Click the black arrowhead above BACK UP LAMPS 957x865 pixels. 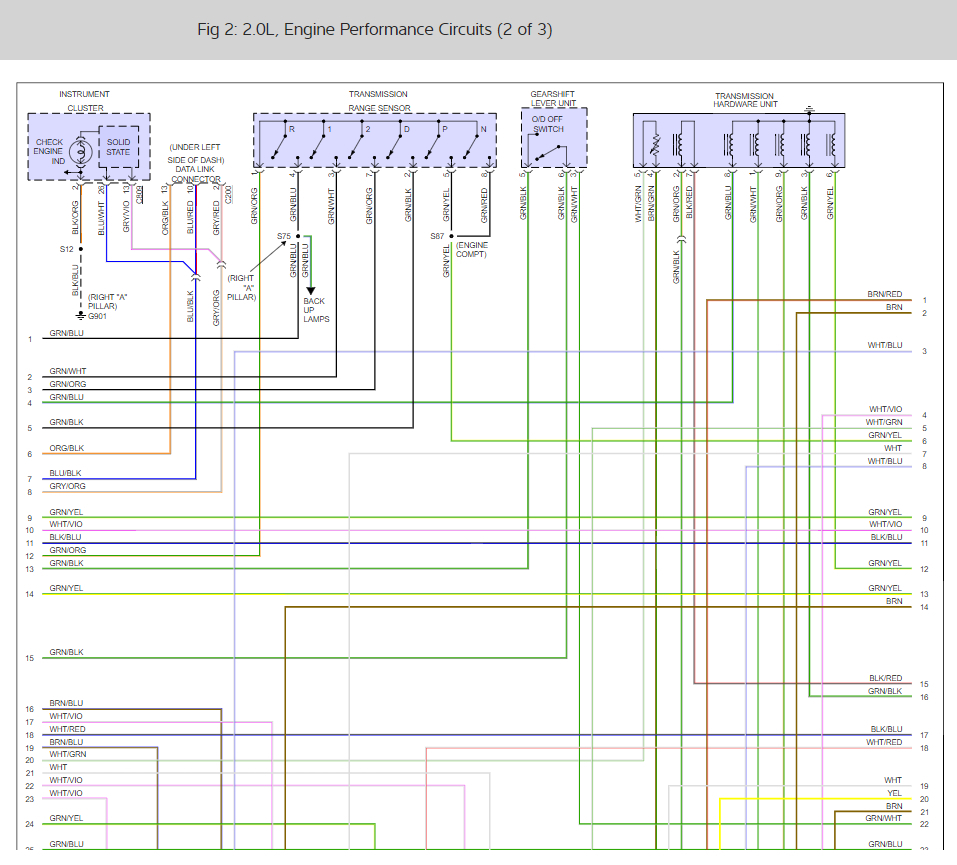click(x=310, y=291)
